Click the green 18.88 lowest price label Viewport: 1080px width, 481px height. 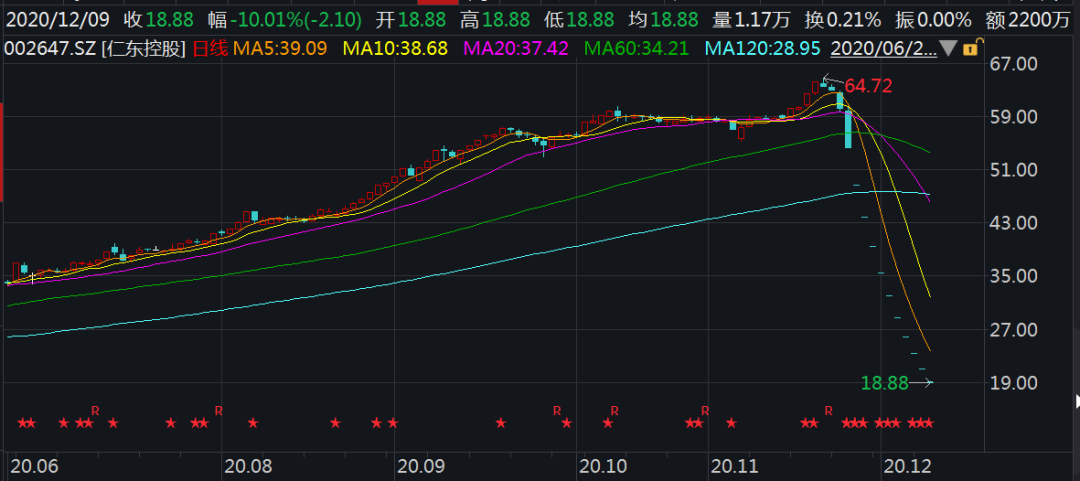pyautogui.click(x=885, y=384)
